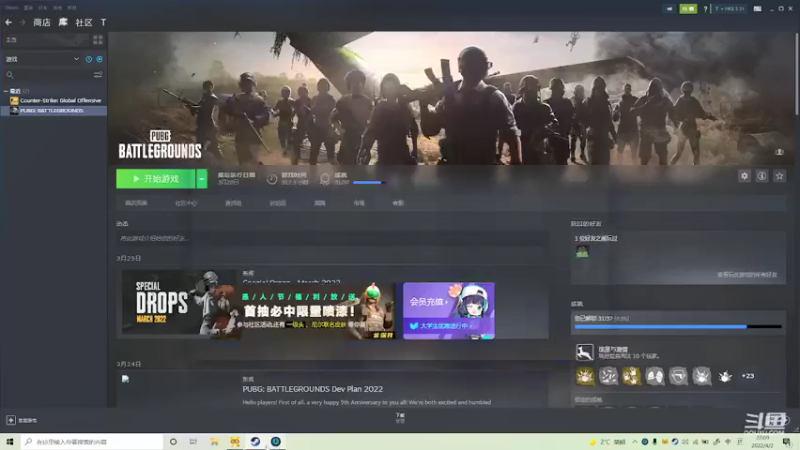Select Counter-Strike: Global Offensive in library

point(55,101)
